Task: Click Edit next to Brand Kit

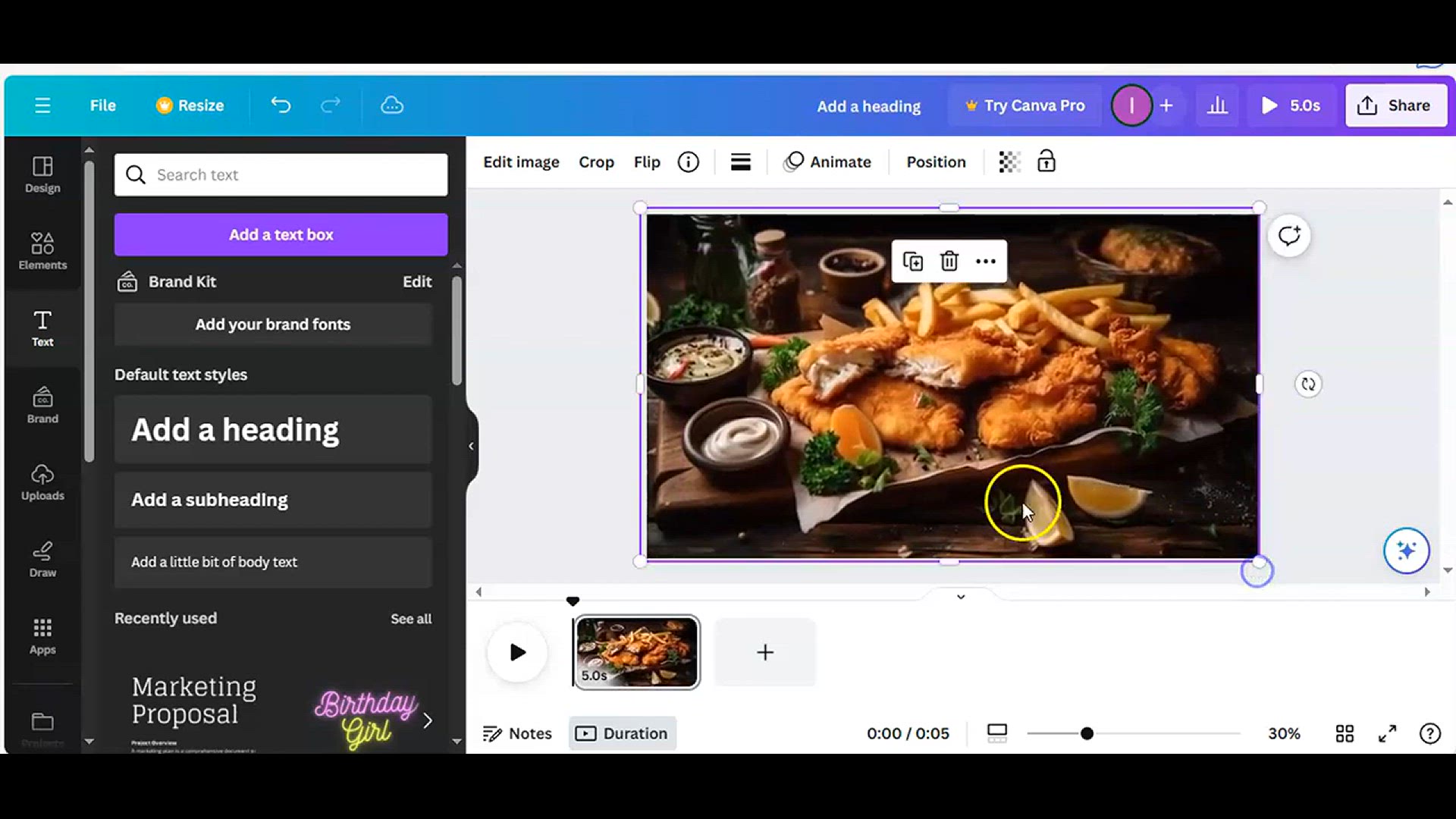Action: click(417, 282)
